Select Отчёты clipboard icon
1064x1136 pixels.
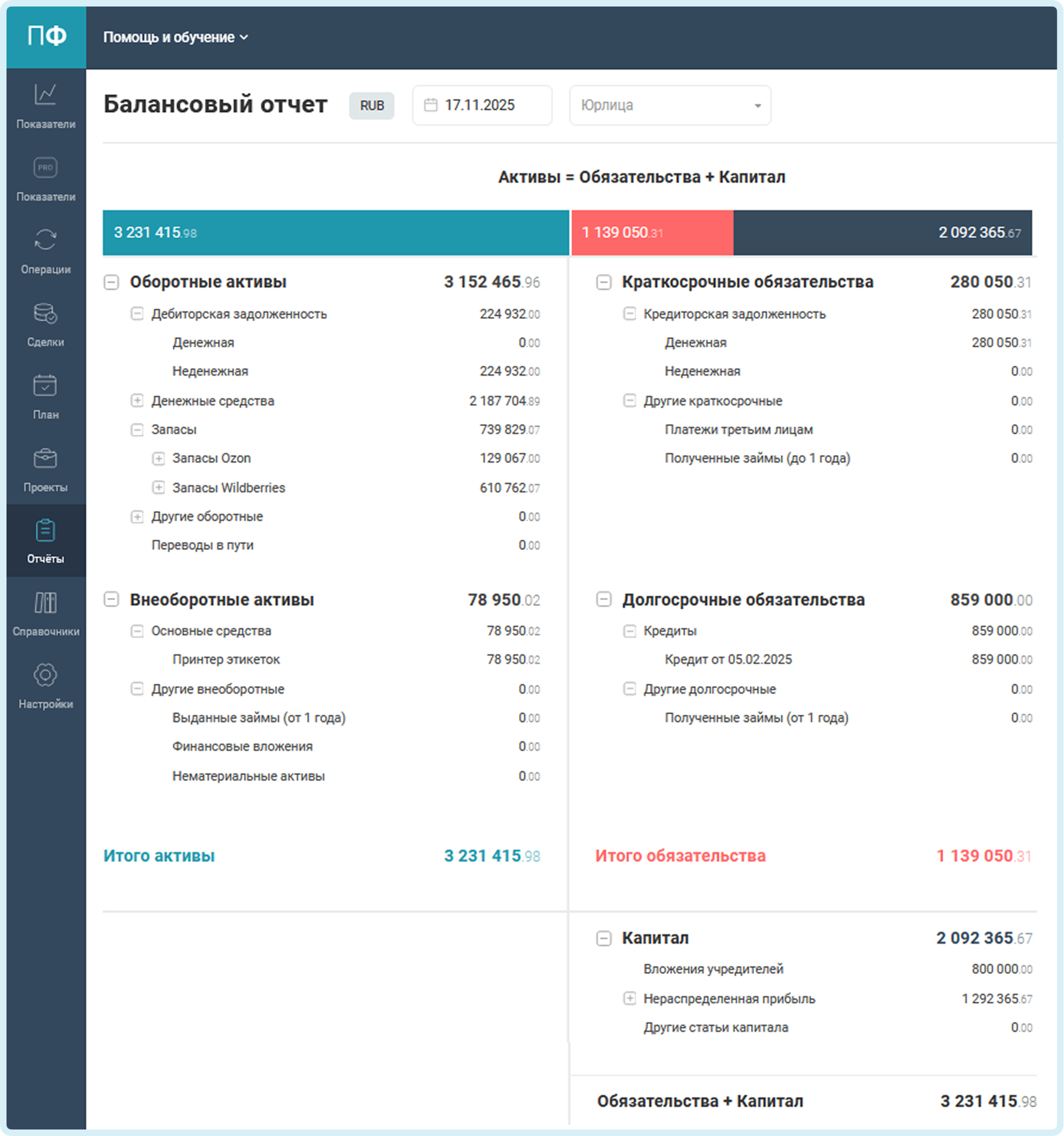pos(46,531)
